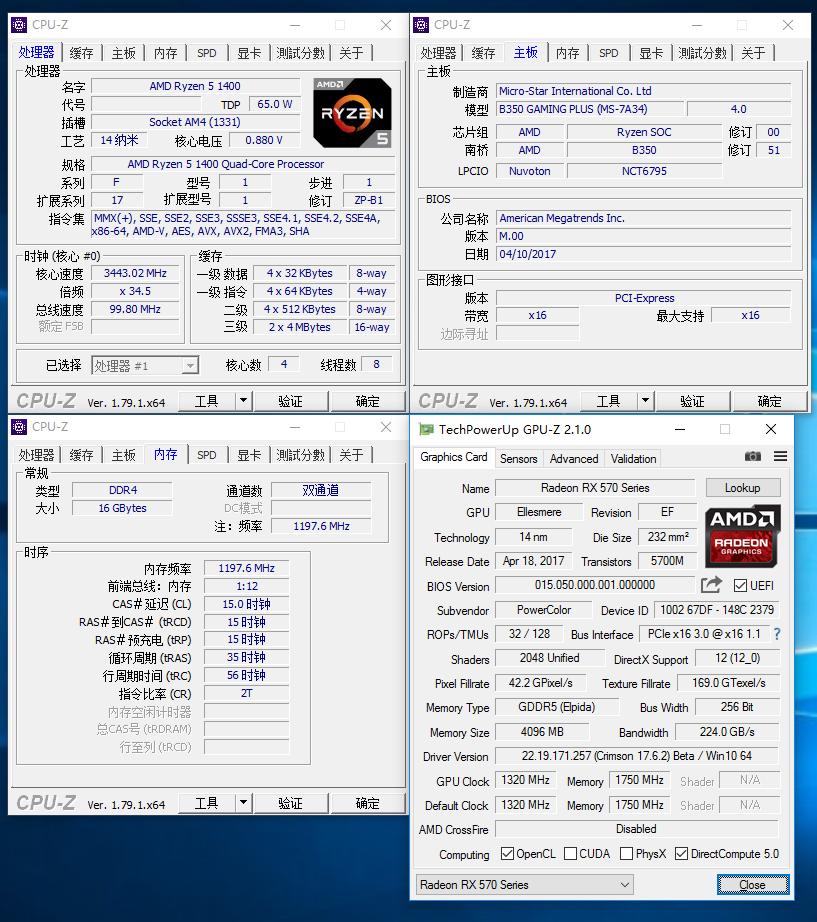Open the Validation tab in GPU-Z
Screen dimensions: 817x922
click(x=632, y=457)
